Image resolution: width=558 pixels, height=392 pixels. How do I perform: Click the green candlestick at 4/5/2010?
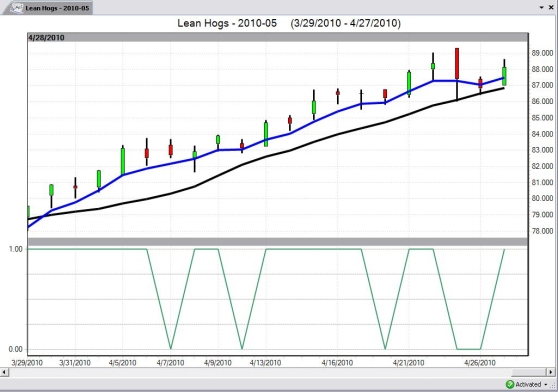coord(123,161)
